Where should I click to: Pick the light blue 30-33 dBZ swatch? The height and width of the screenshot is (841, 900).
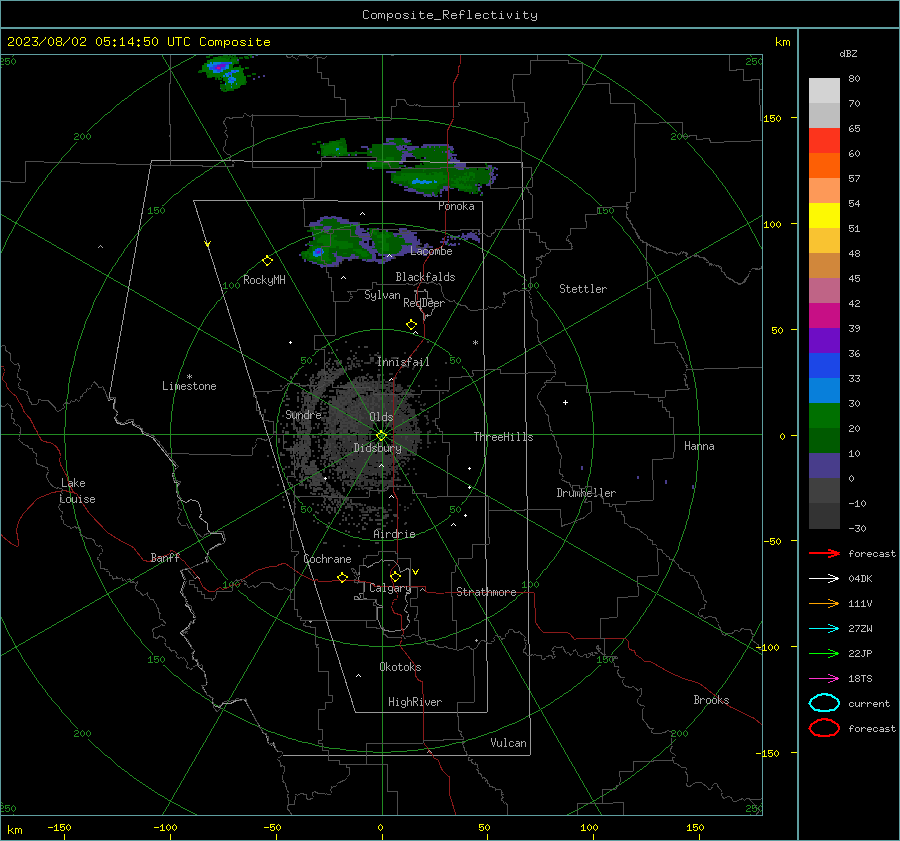tap(824, 390)
